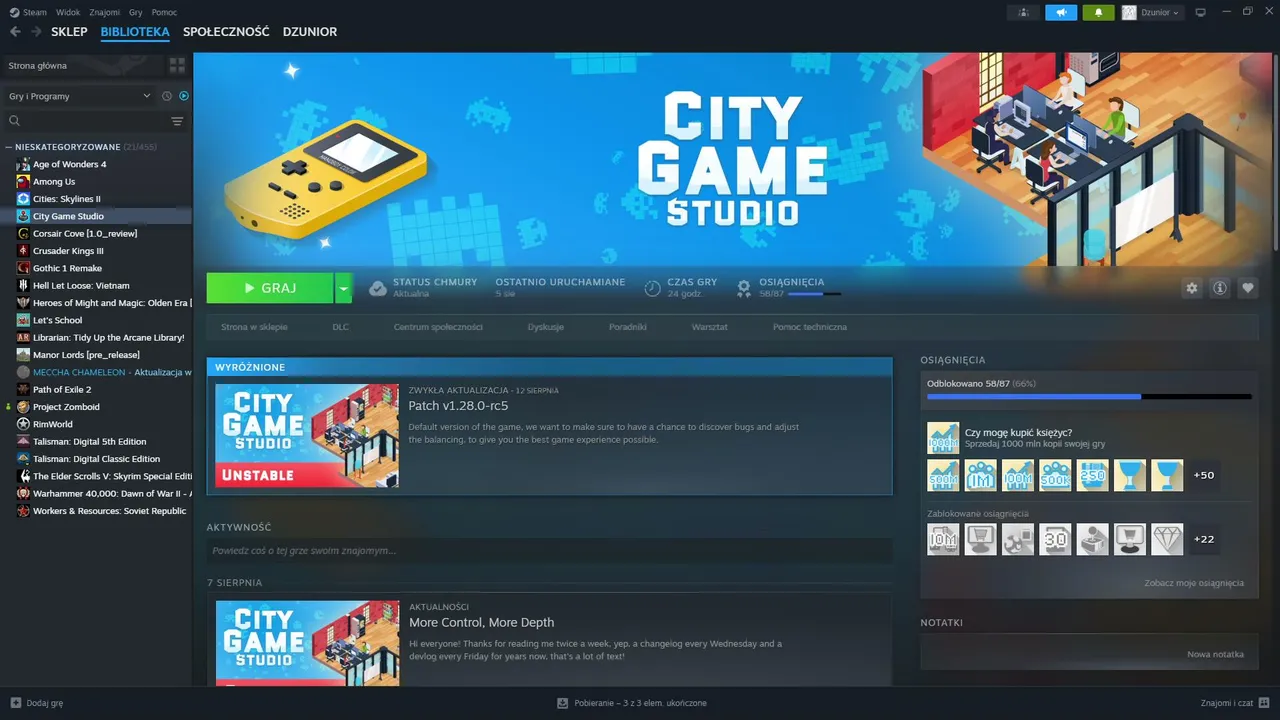Open game settings gear icon
Viewport: 1280px width, 720px height.
(1191, 288)
